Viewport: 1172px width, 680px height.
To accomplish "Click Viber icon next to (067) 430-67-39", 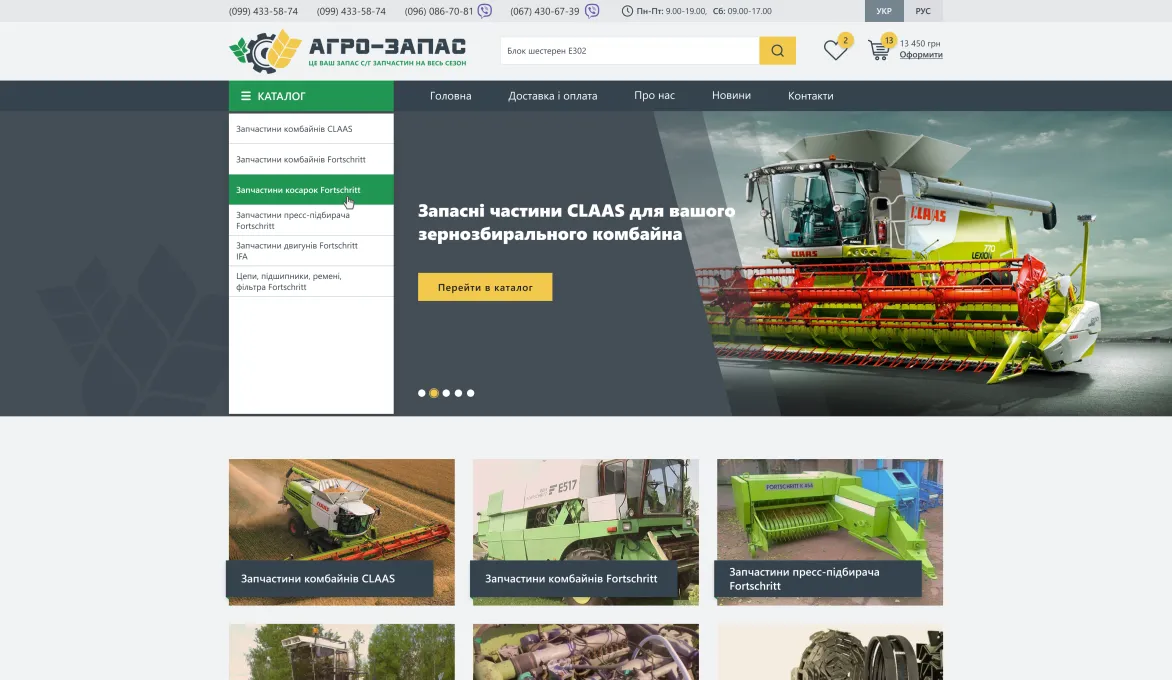I will point(592,10).
